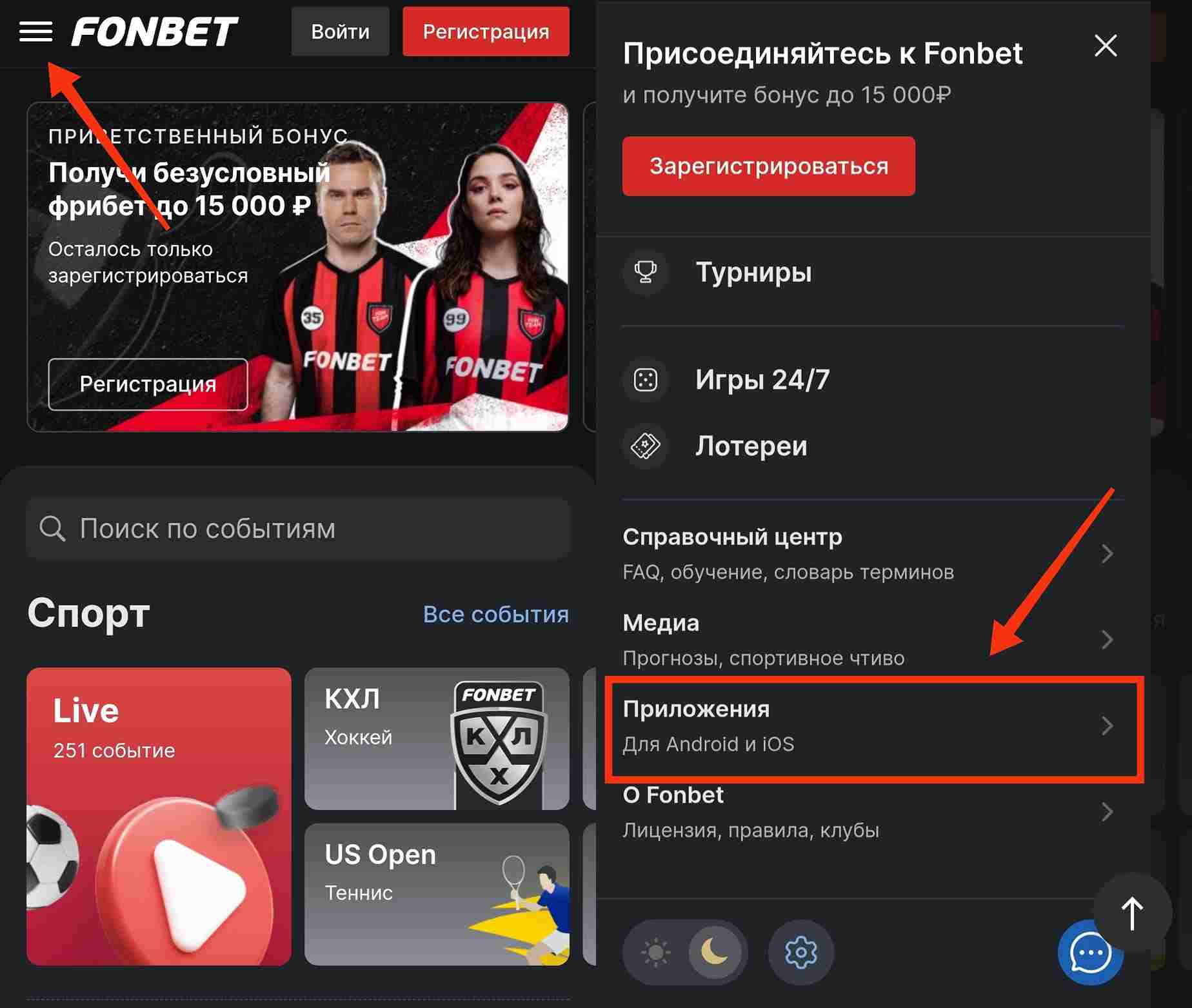Focus the Поиск по событиям search field
The width and height of the screenshot is (1192, 1008).
(x=298, y=528)
